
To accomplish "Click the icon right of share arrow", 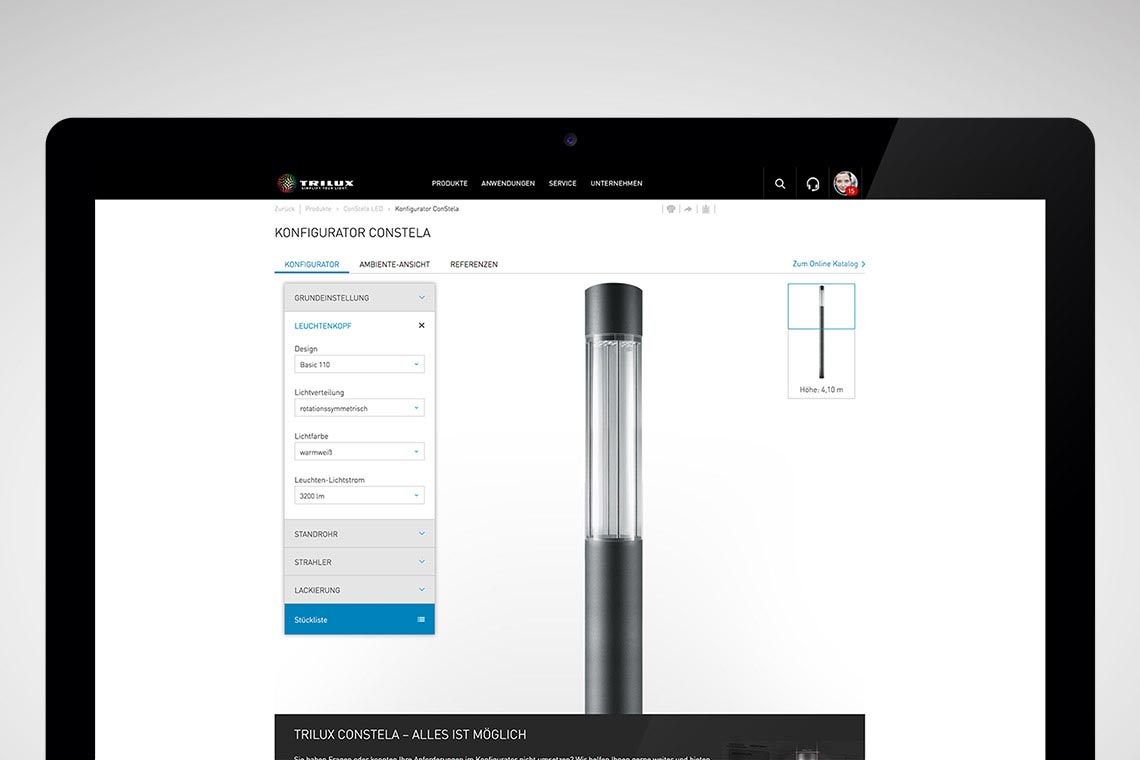I will 705,209.
